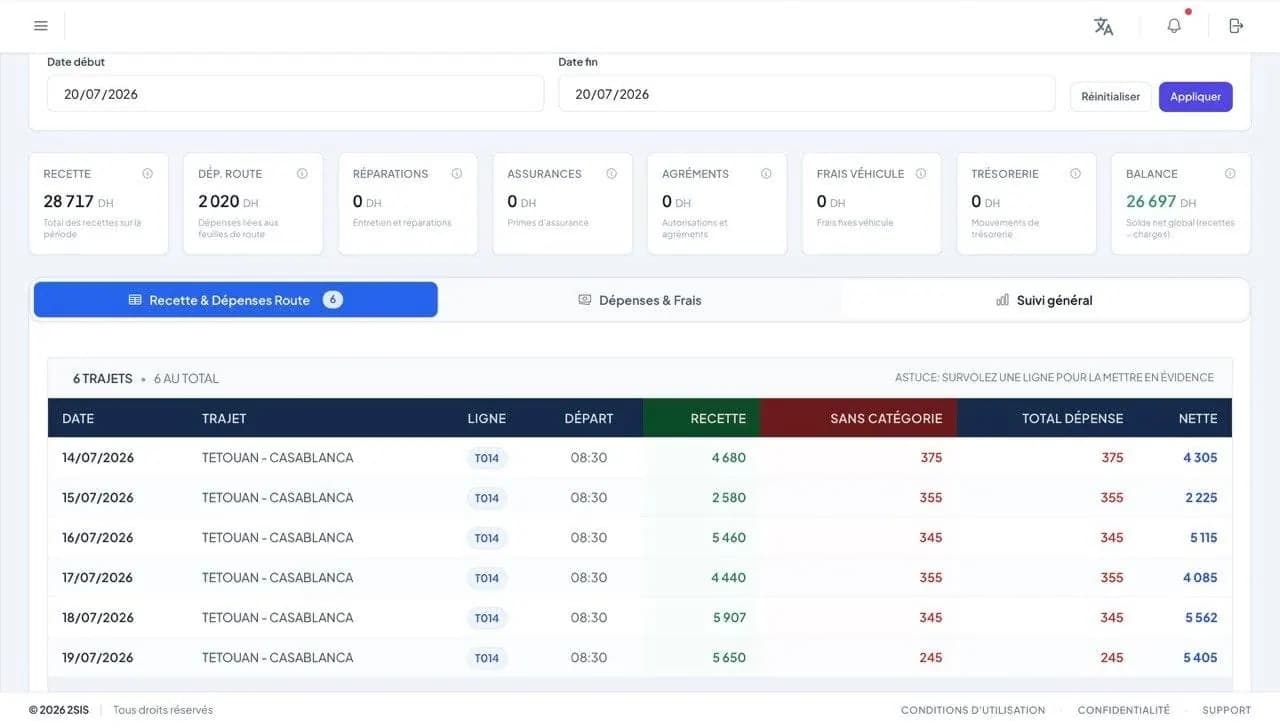Click T014 badge in the 17/07/2026 row
The height and width of the screenshot is (728, 1280).
click(487, 579)
